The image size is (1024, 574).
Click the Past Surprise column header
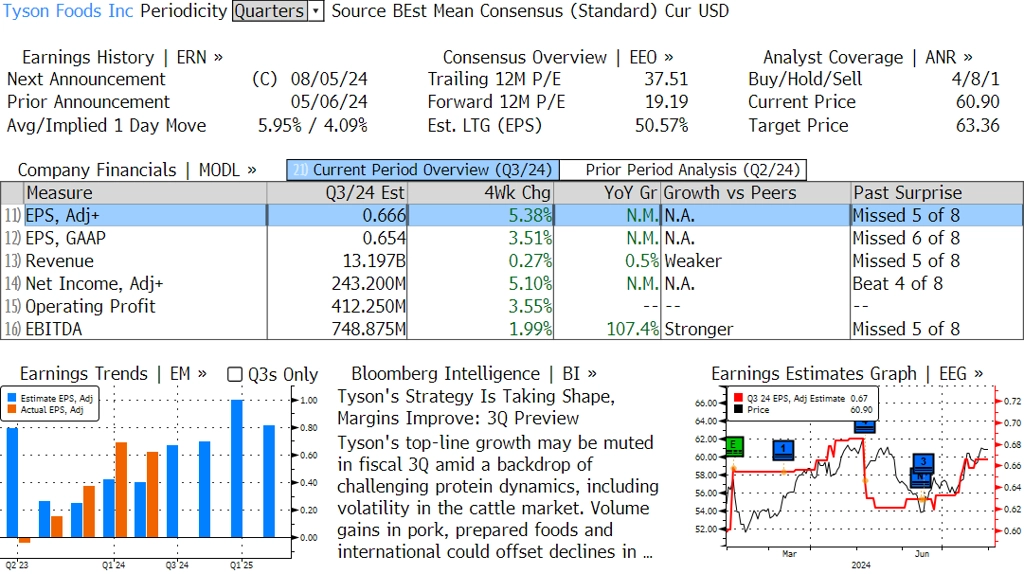tap(936, 193)
